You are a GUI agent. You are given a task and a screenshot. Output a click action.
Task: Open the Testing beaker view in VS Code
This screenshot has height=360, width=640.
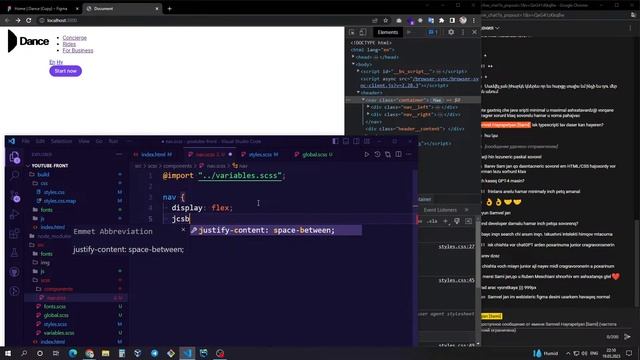point(14,253)
